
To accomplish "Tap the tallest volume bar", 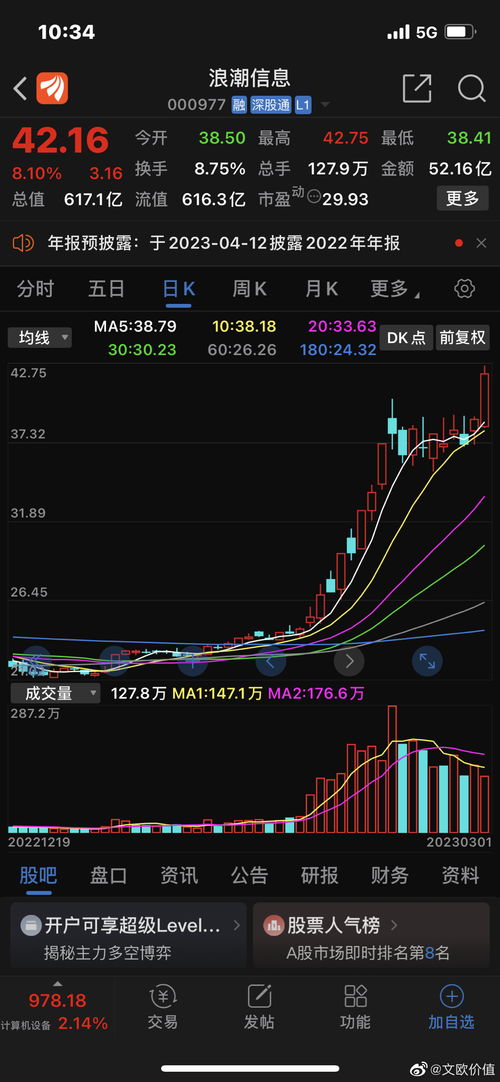I will pyautogui.click(x=392, y=769).
